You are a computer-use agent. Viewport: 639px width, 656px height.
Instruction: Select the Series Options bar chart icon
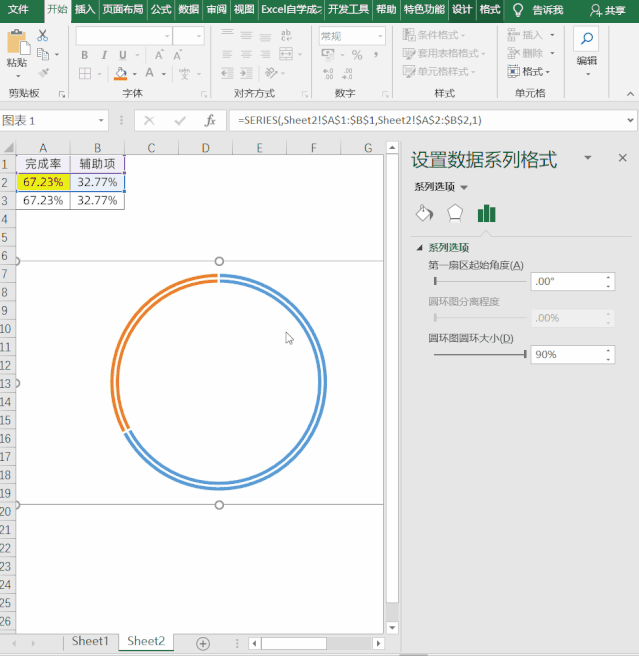coord(487,213)
